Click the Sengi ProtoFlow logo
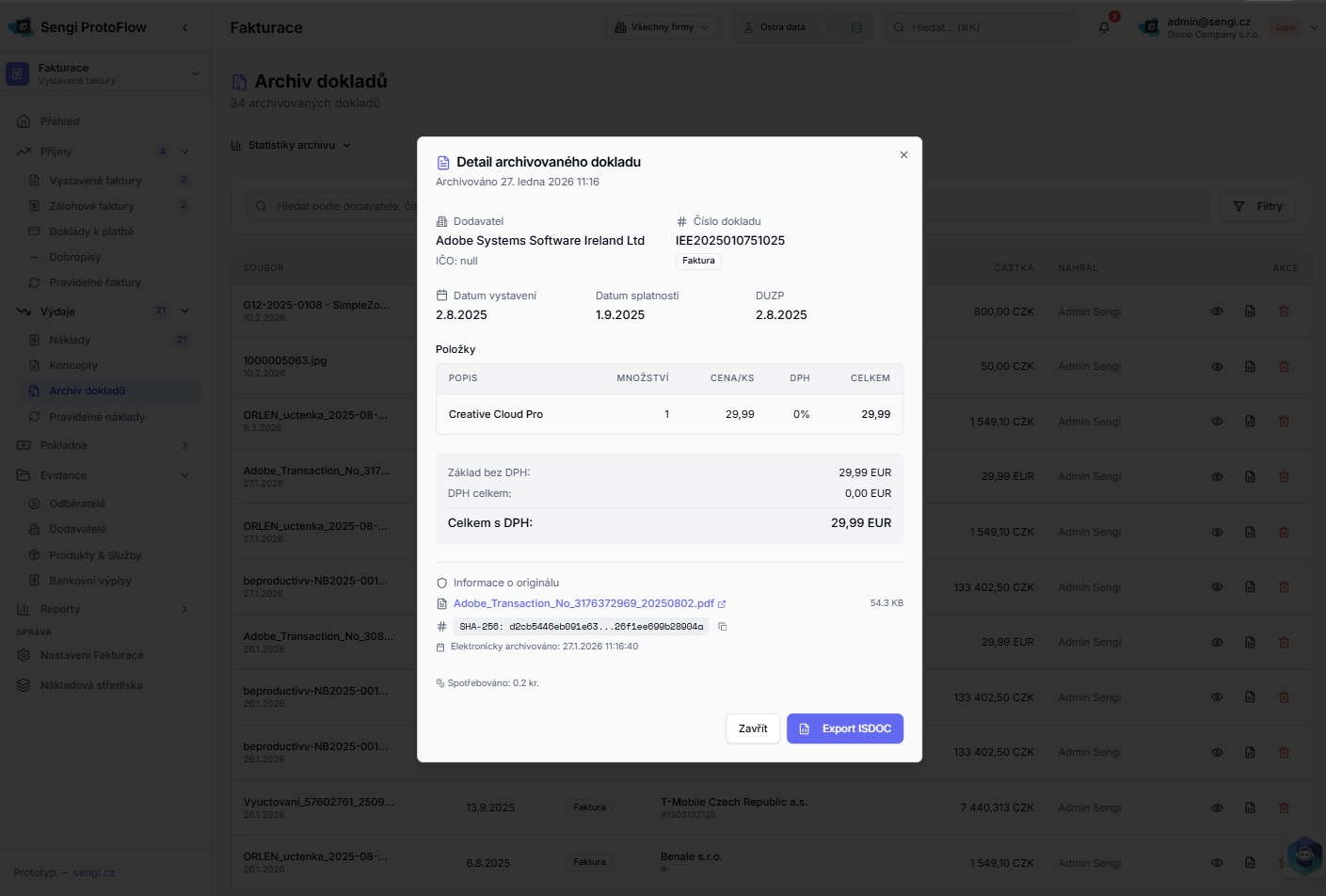The height and width of the screenshot is (896, 1326). [22, 27]
